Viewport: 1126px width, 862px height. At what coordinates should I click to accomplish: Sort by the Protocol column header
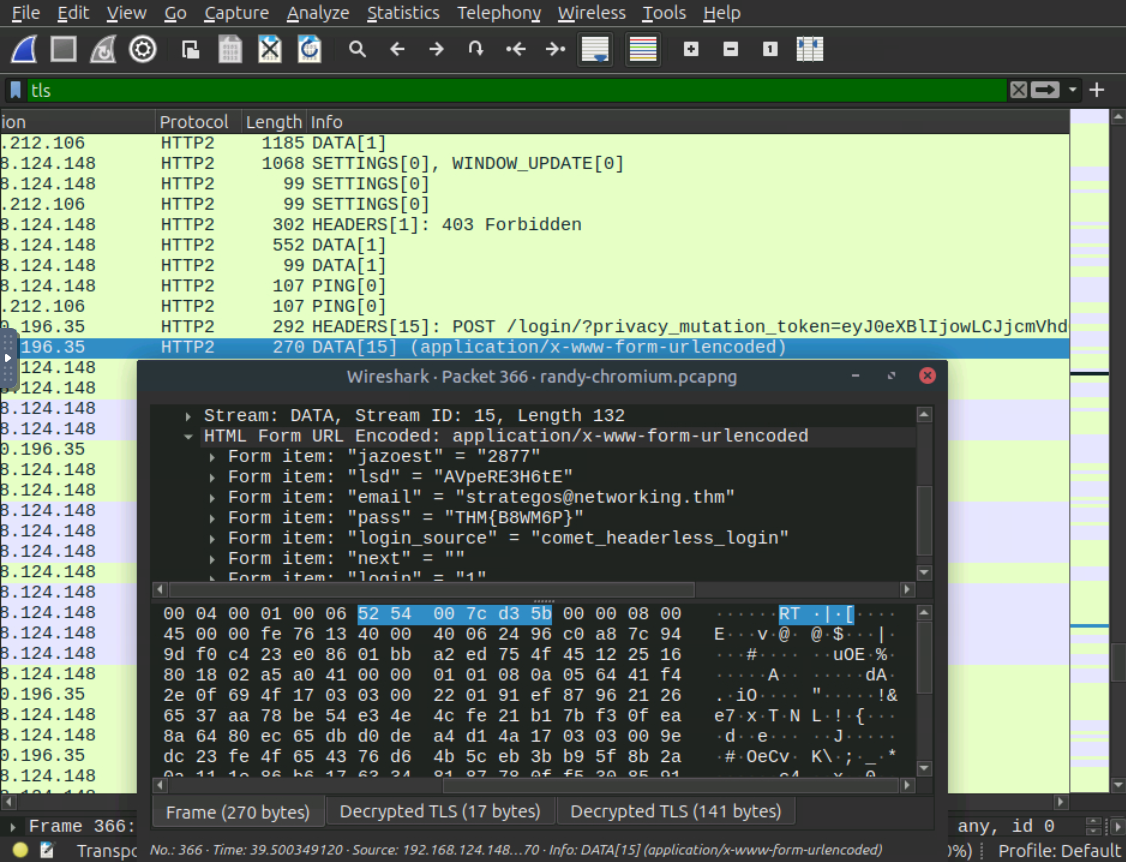coord(194,122)
